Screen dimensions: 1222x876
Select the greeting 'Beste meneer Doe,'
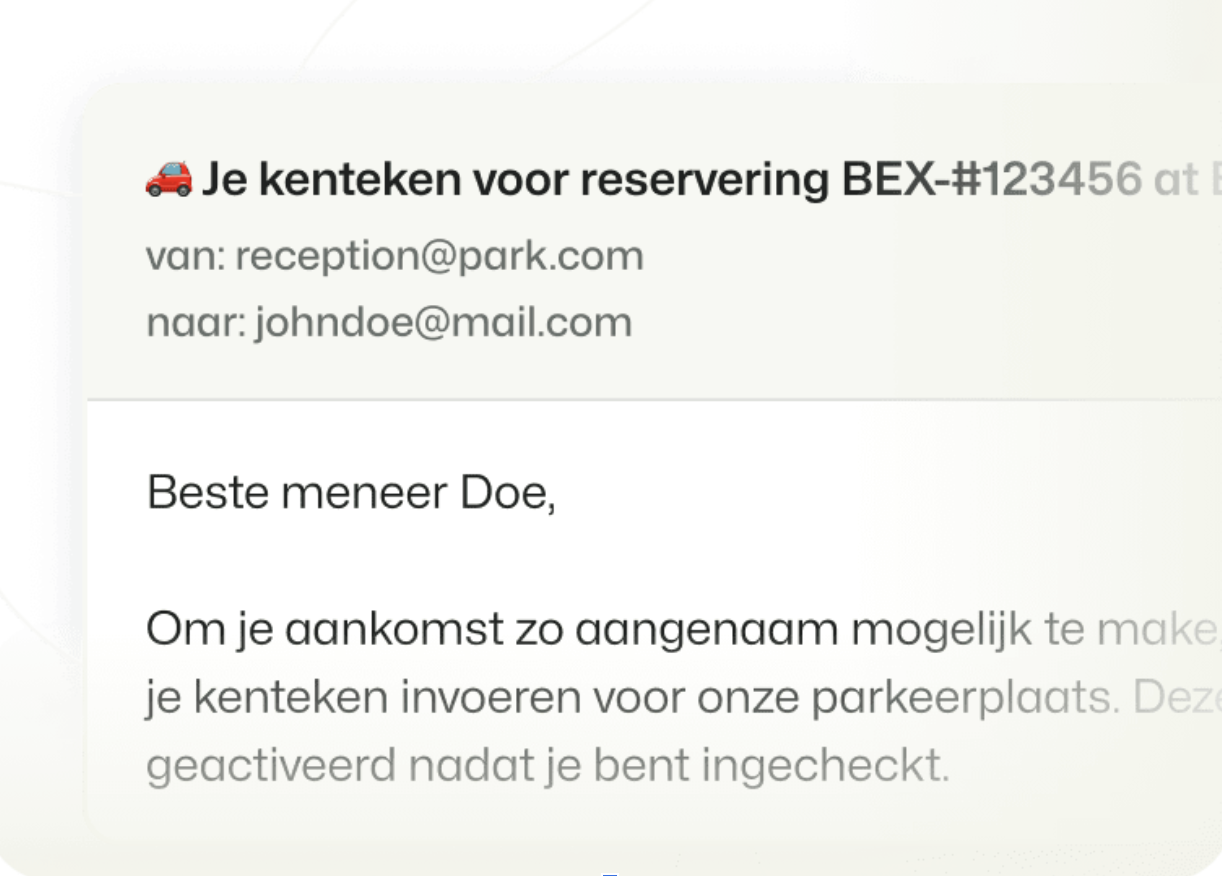pos(351,494)
